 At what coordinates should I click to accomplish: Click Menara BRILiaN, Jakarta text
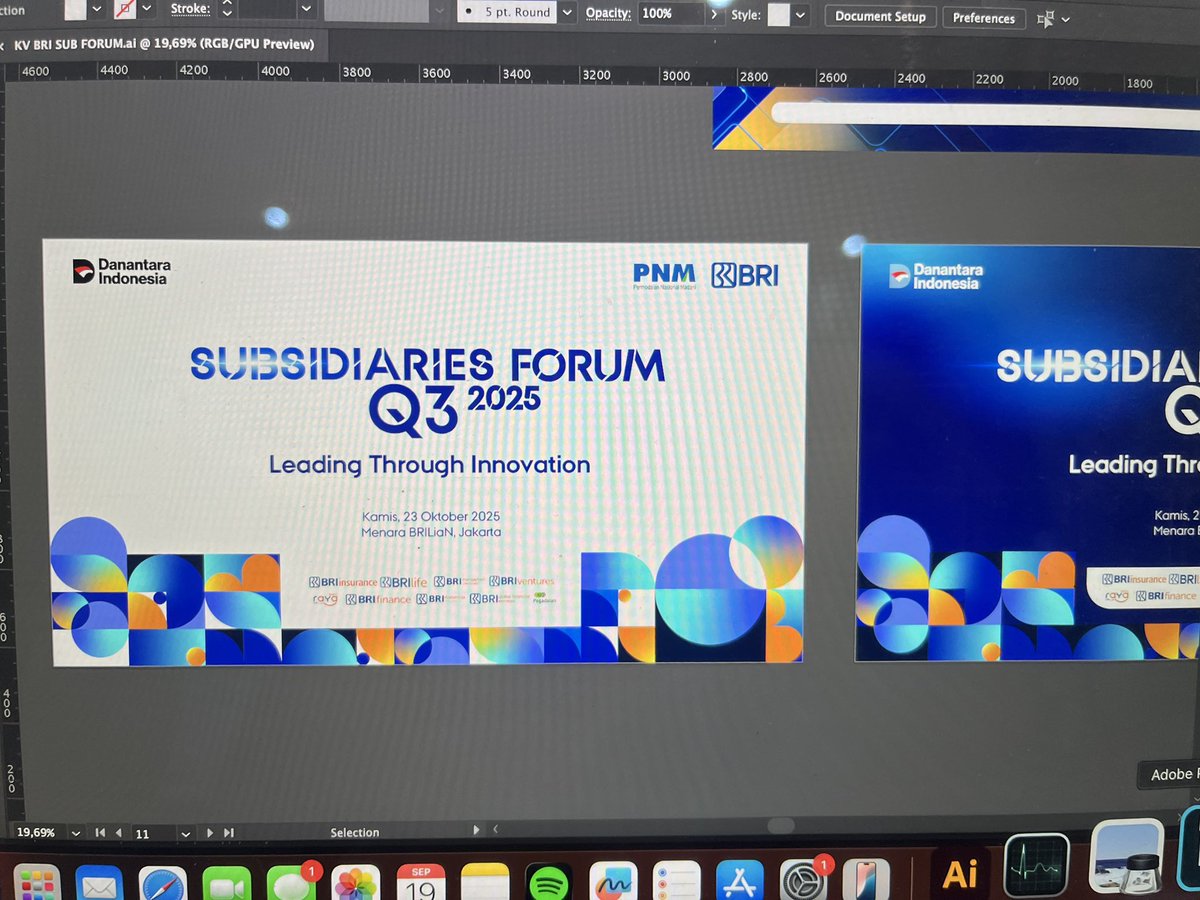click(431, 532)
